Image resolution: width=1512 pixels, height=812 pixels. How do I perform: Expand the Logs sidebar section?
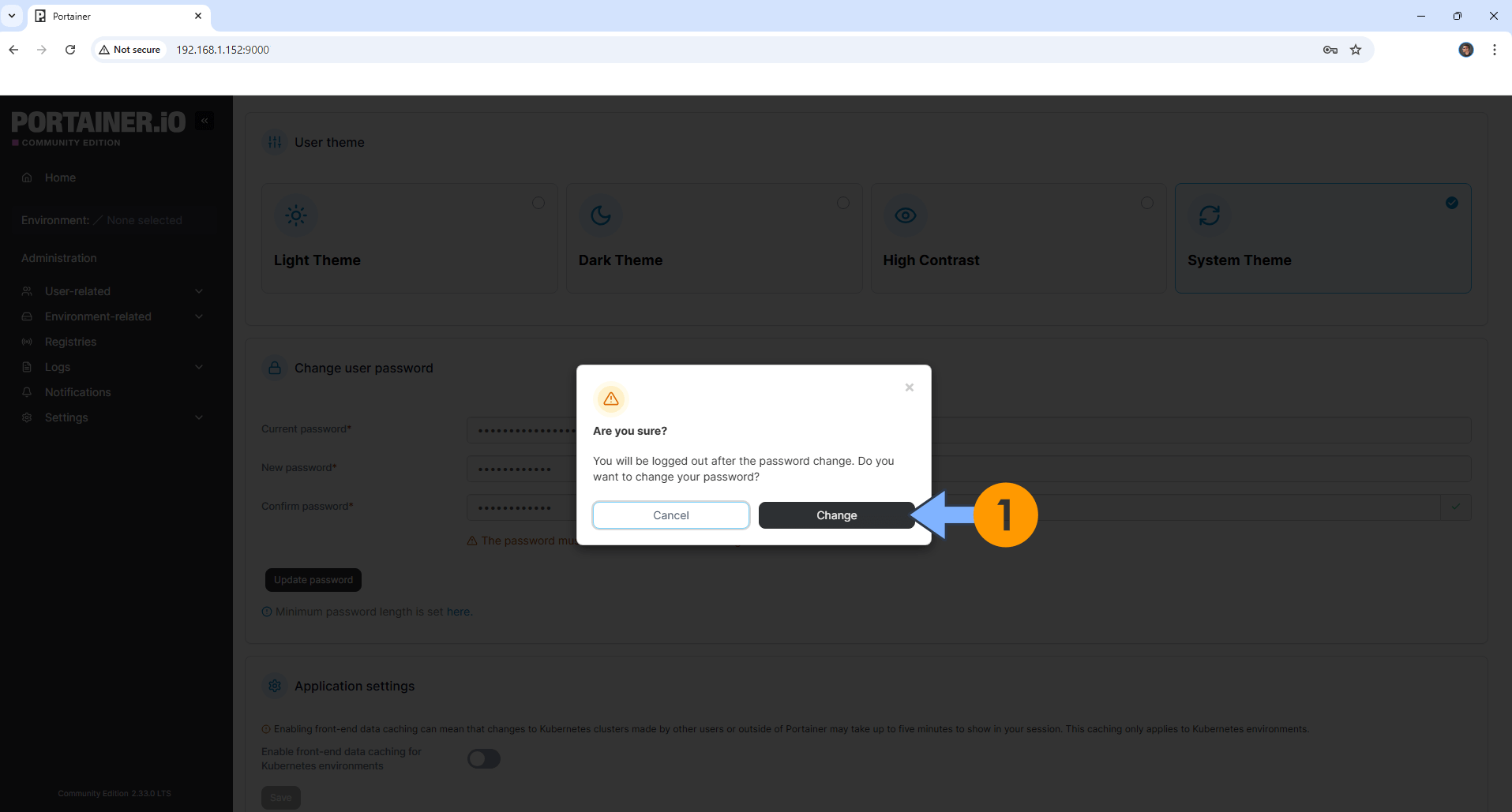(x=199, y=367)
